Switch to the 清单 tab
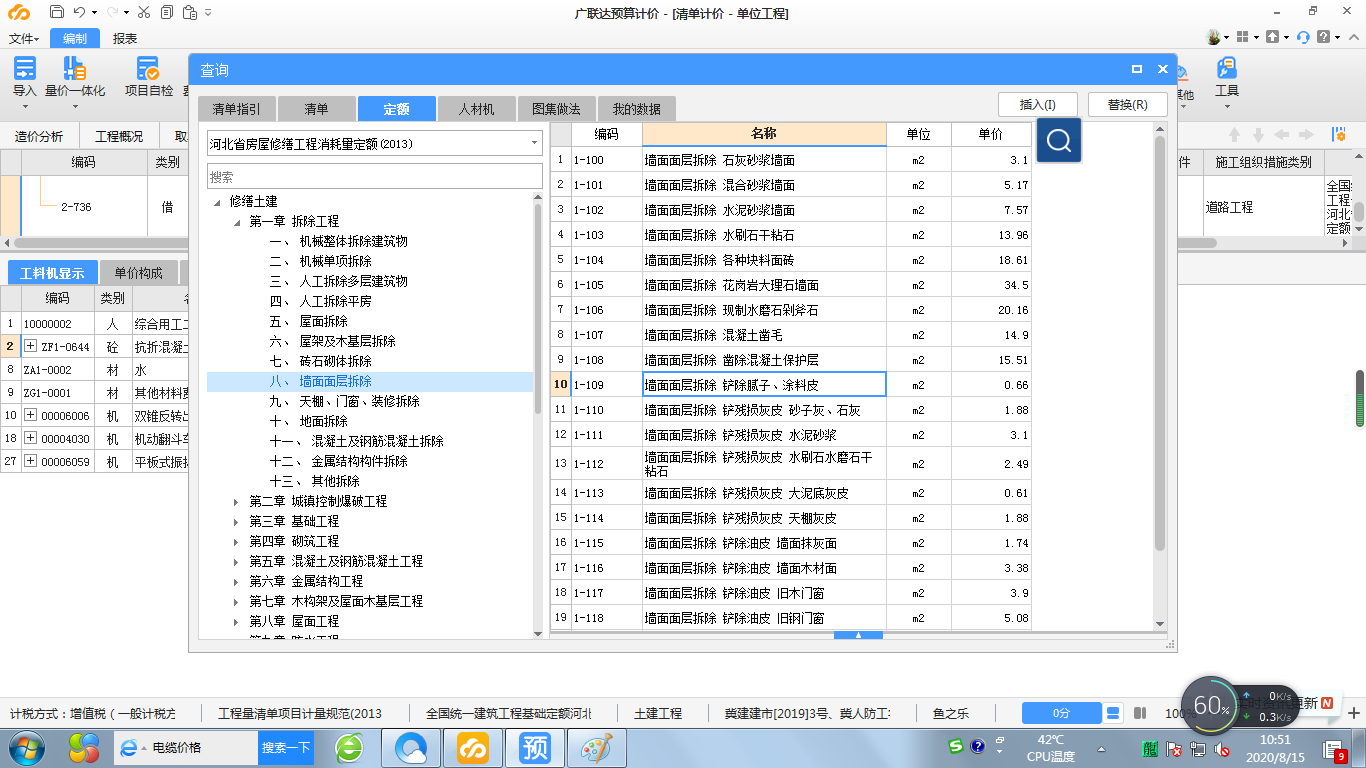This screenshot has height=768, width=1366. [316, 108]
